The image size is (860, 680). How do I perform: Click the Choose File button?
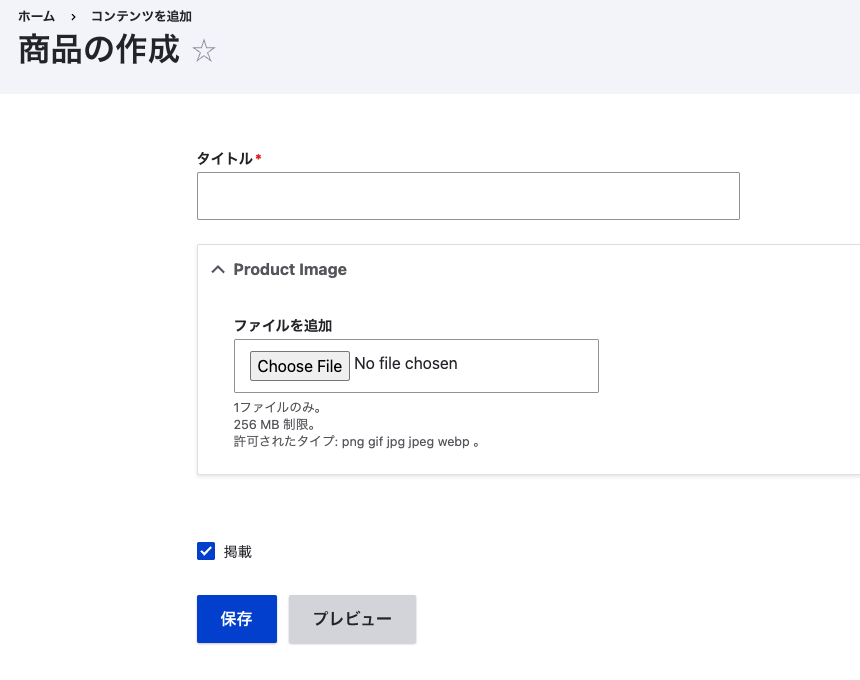pyautogui.click(x=299, y=366)
